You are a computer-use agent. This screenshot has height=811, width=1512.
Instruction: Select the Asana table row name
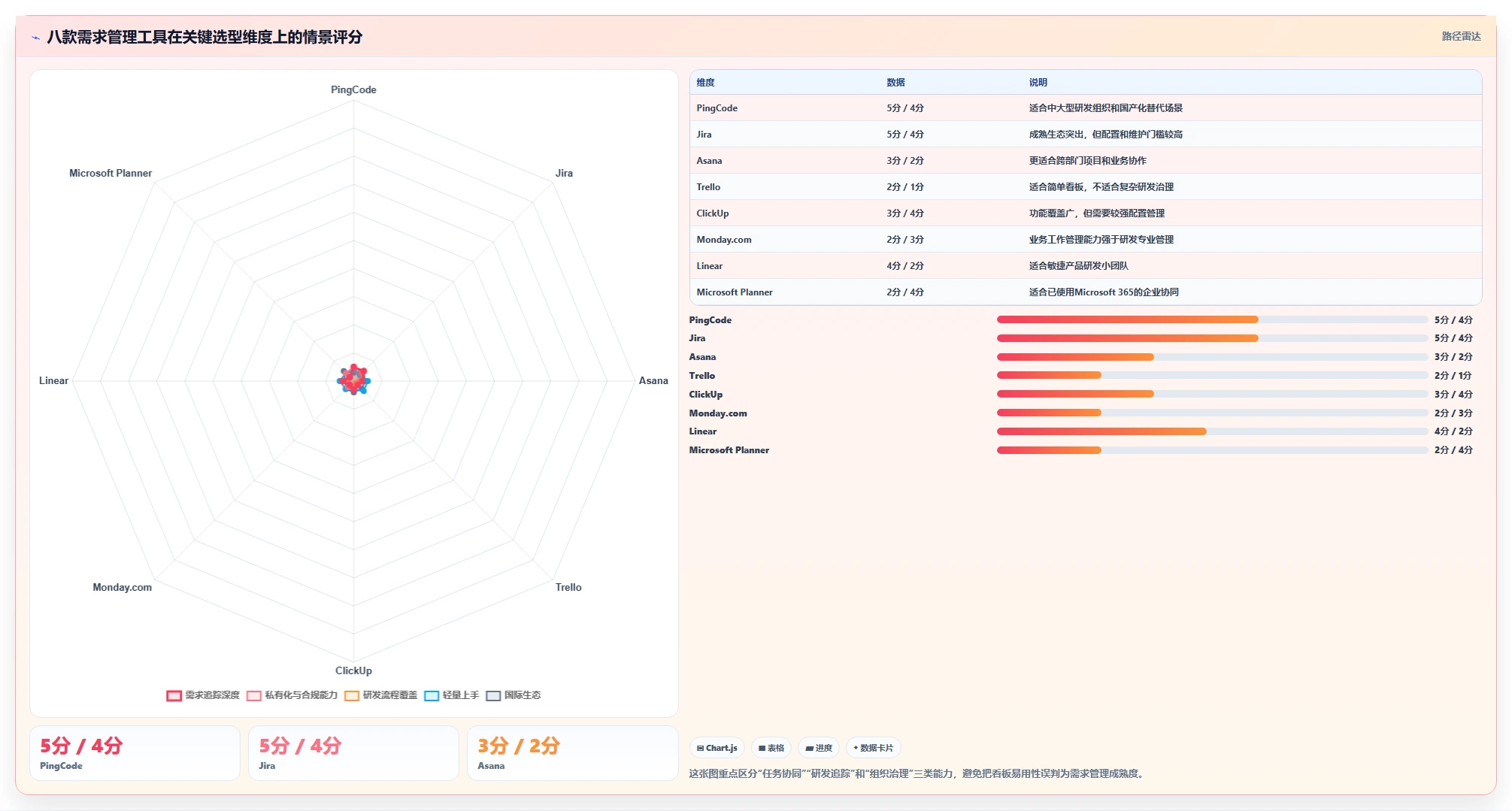click(709, 161)
